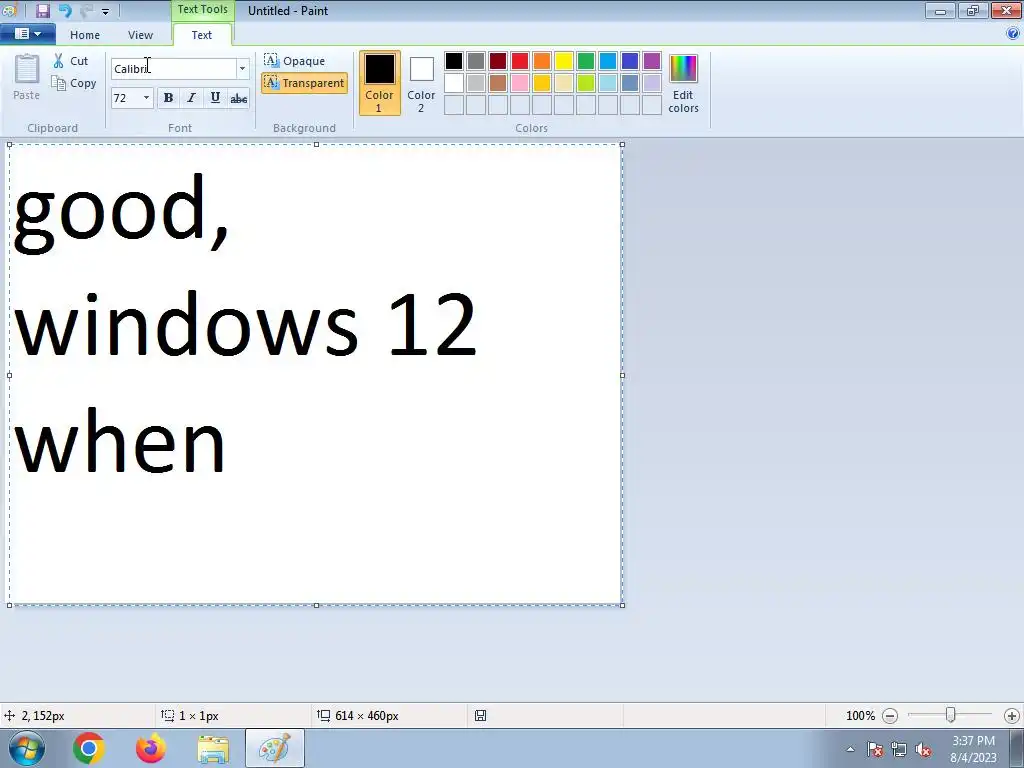Open Windows Explorer from taskbar
The height and width of the screenshot is (768, 1024).
[x=213, y=749]
